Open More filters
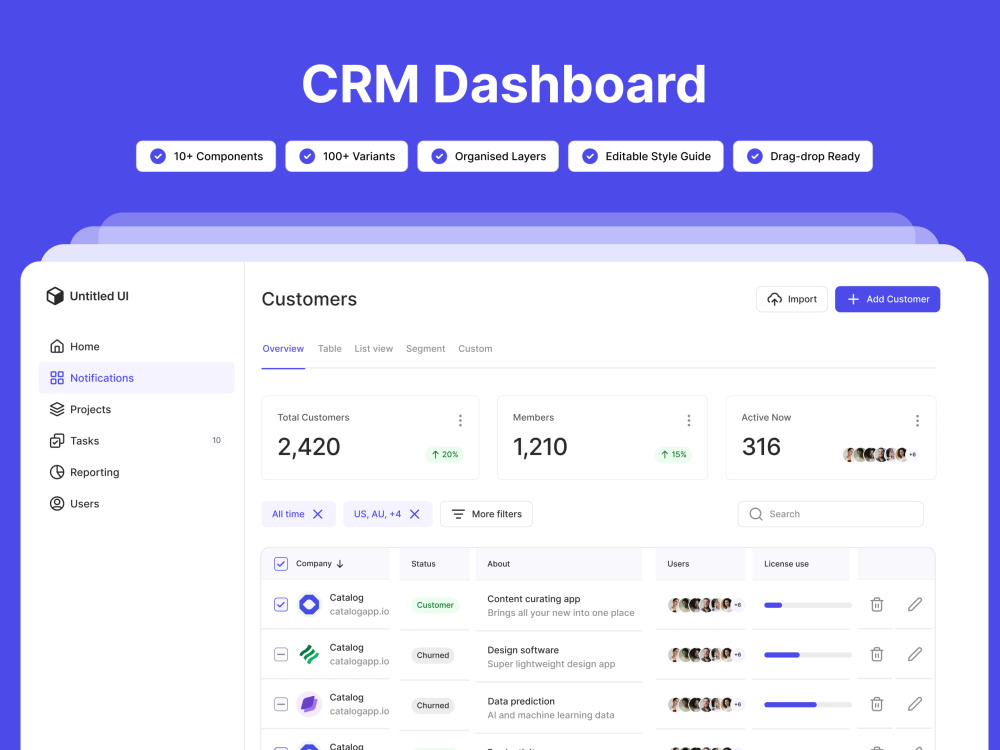This screenshot has width=1000, height=750. click(487, 514)
